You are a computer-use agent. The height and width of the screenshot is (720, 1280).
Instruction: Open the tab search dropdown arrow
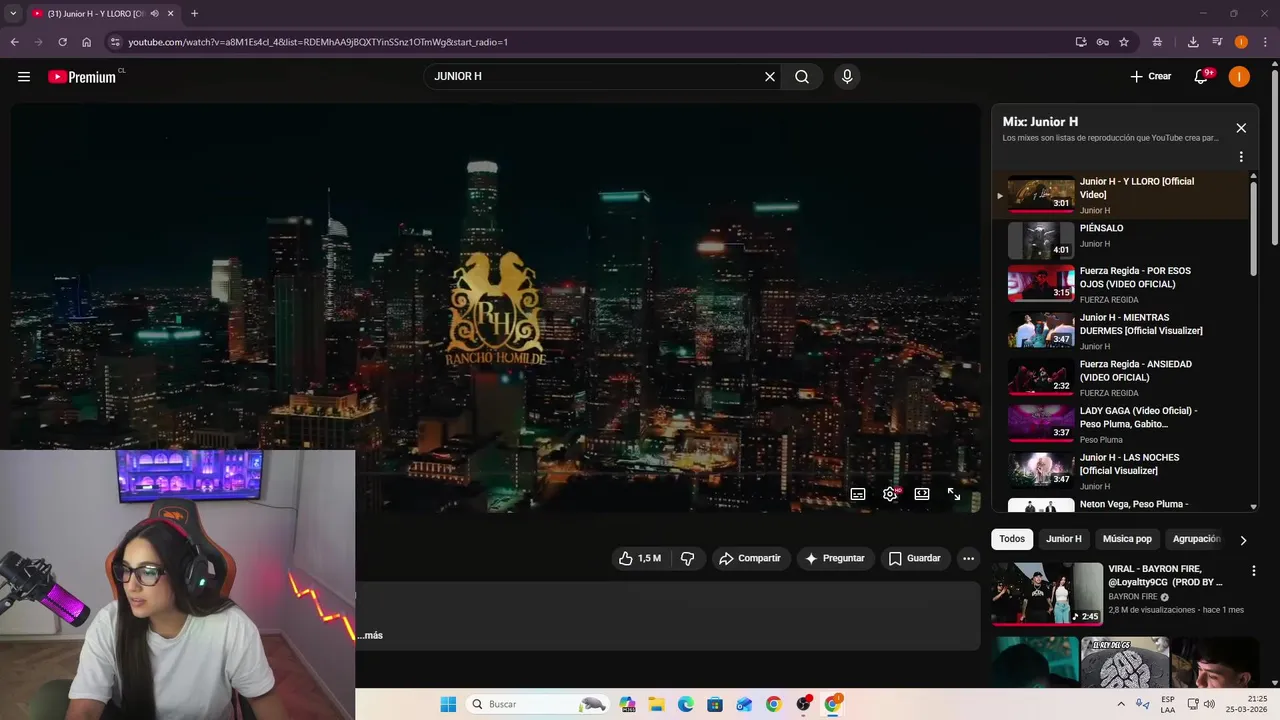click(13, 14)
